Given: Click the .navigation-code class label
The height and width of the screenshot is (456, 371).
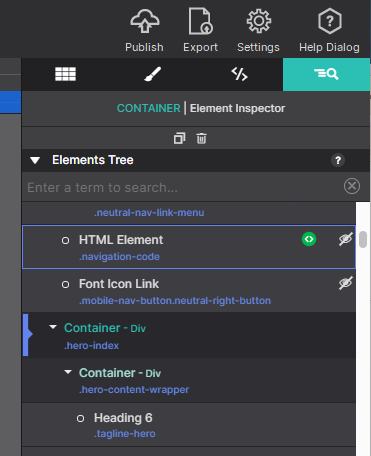Looking at the screenshot, I should coord(119,257).
